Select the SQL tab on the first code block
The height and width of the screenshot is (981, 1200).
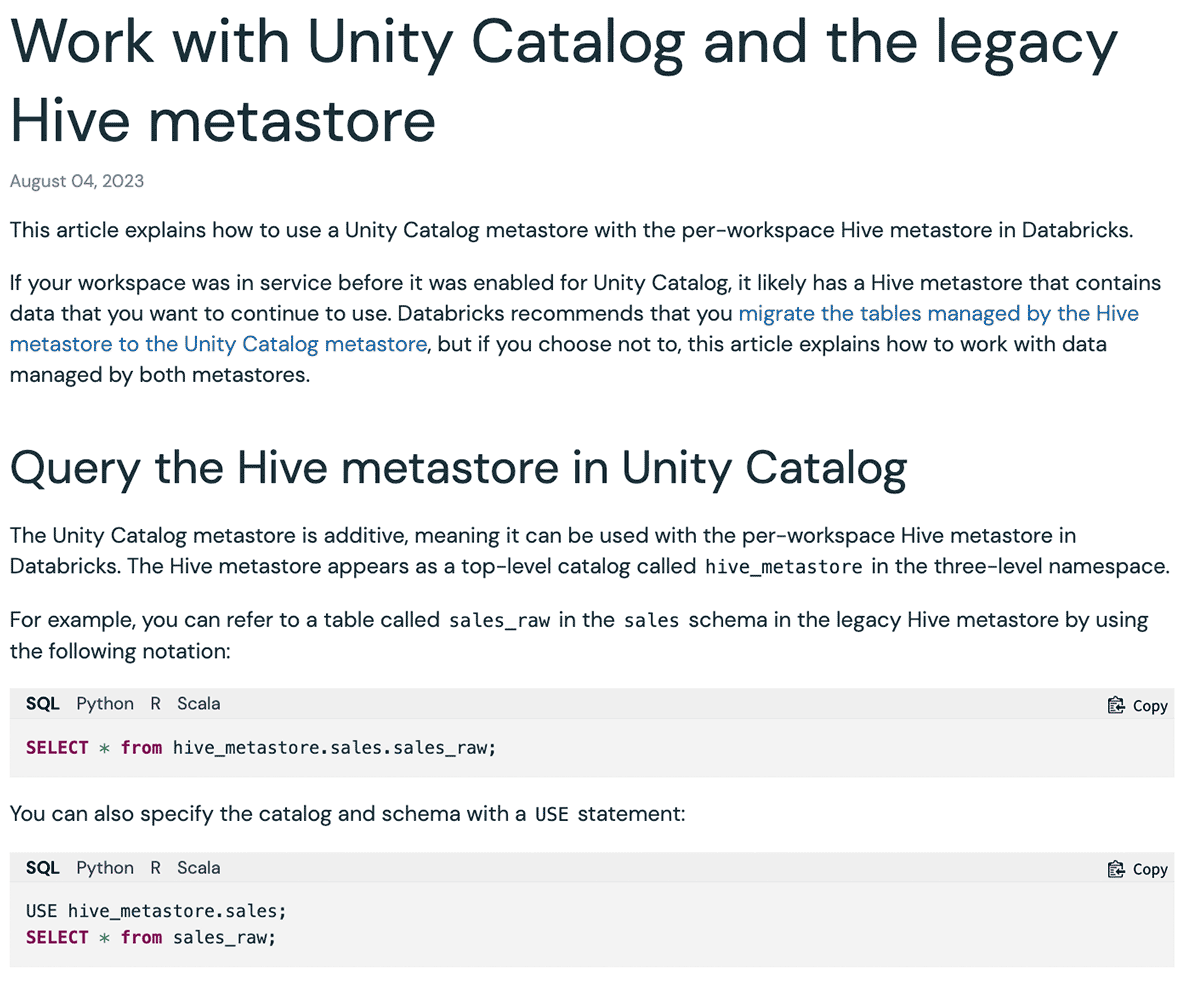click(42, 703)
